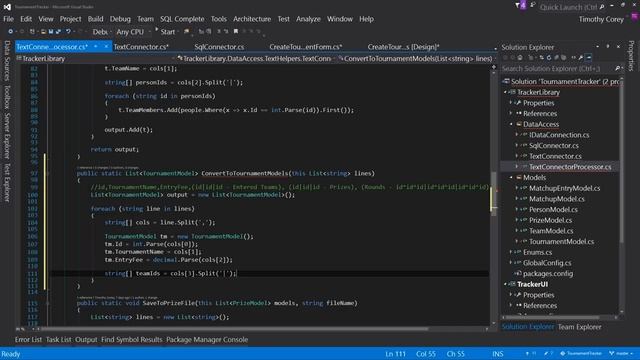
Task: Open the ConvertToTournamentModels member dropdown
Action: pos(415,59)
